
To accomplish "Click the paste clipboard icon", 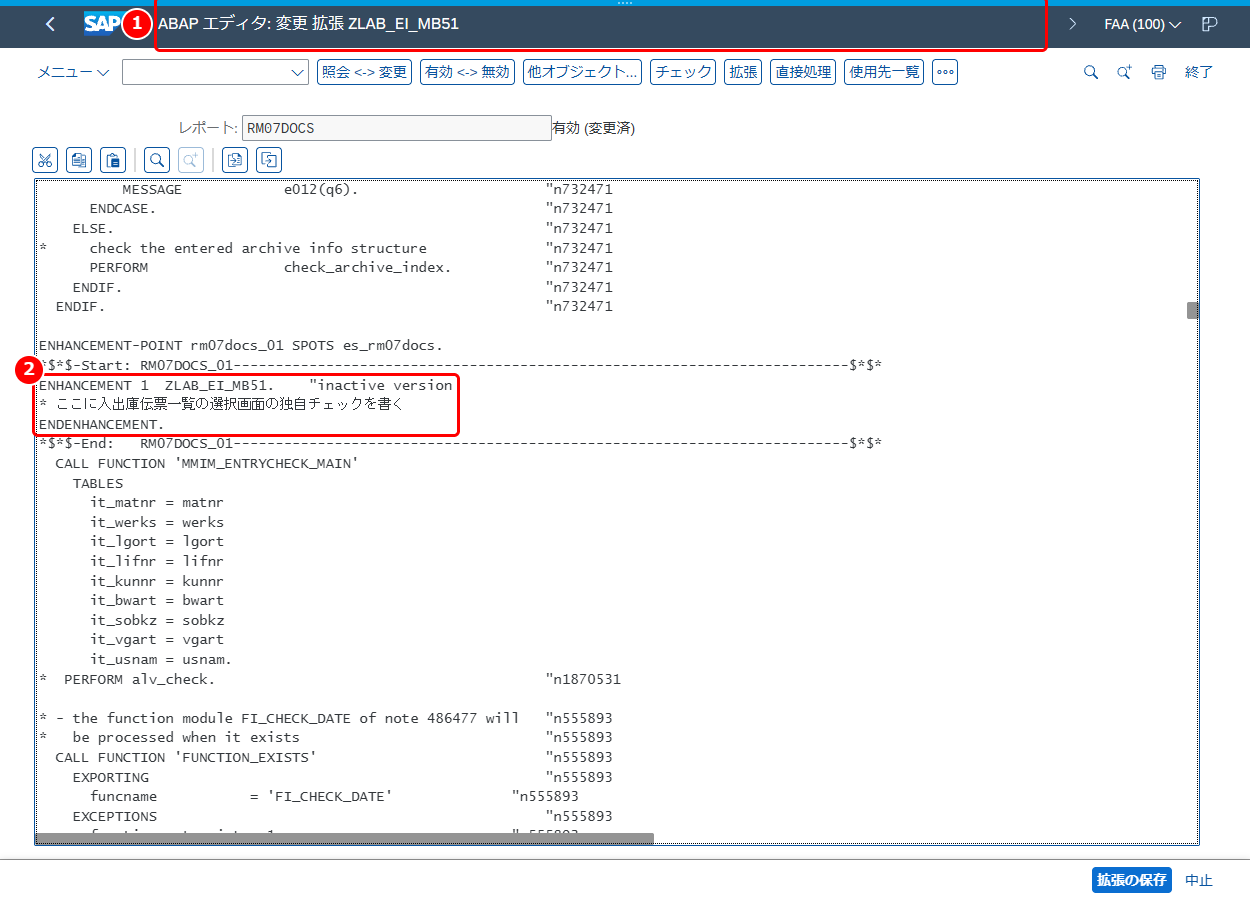I will 113,159.
